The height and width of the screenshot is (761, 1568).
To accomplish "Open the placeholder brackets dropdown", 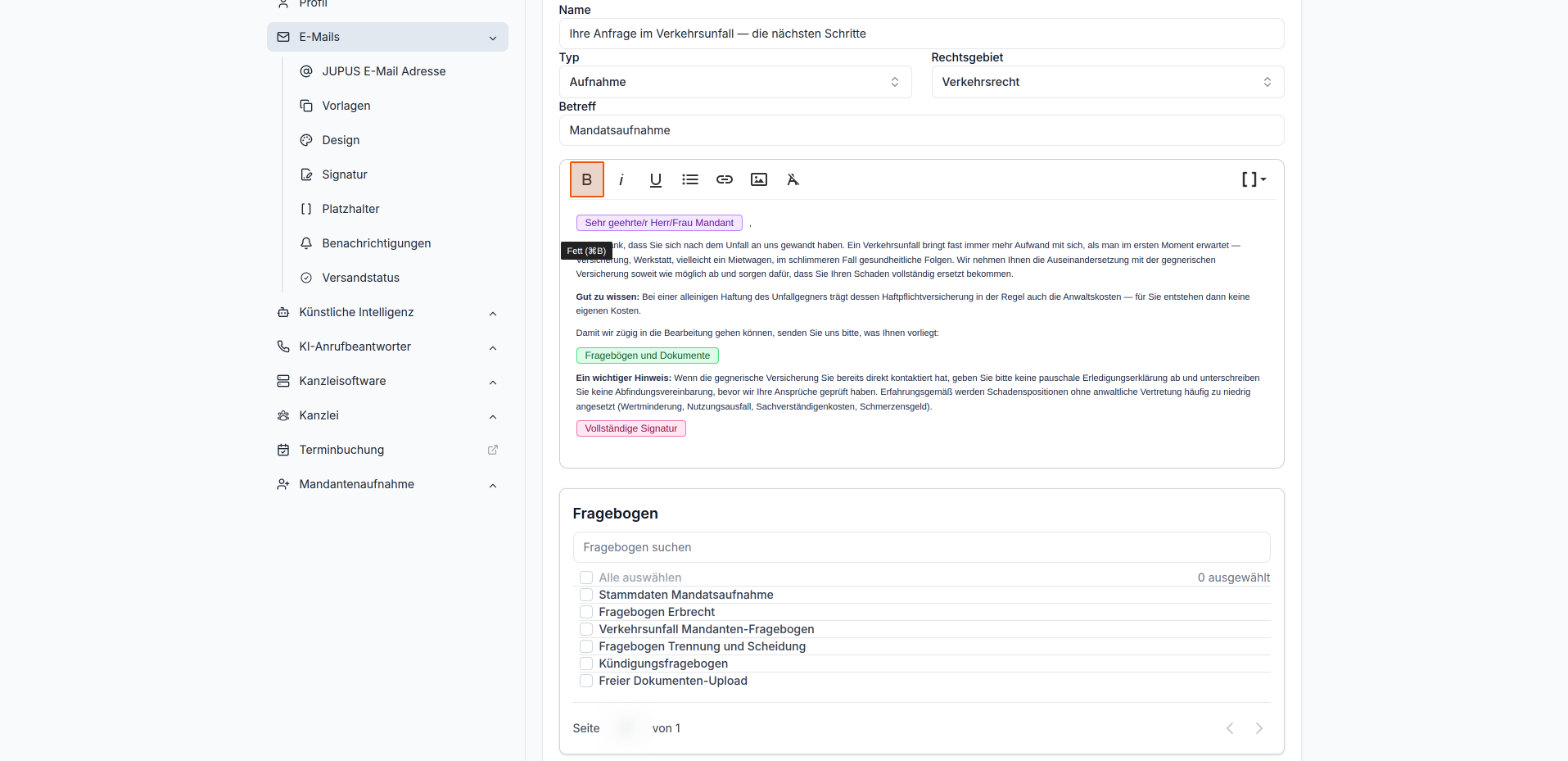I will pyautogui.click(x=1254, y=179).
